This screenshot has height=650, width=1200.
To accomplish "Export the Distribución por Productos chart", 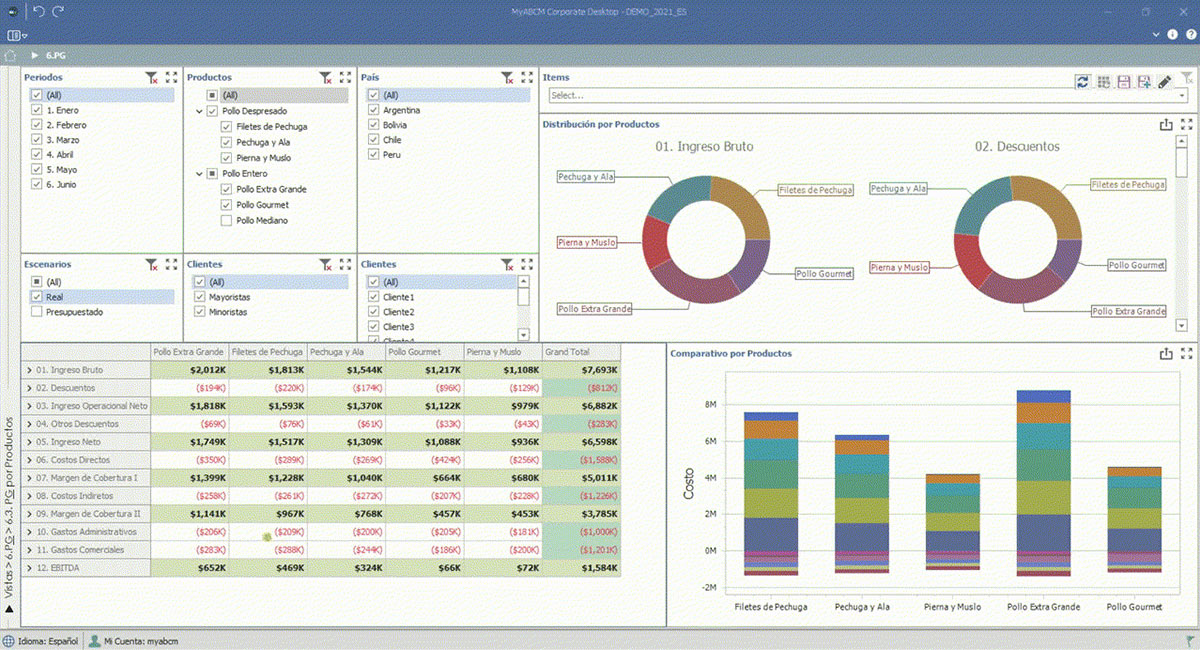I will pyautogui.click(x=1165, y=125).
